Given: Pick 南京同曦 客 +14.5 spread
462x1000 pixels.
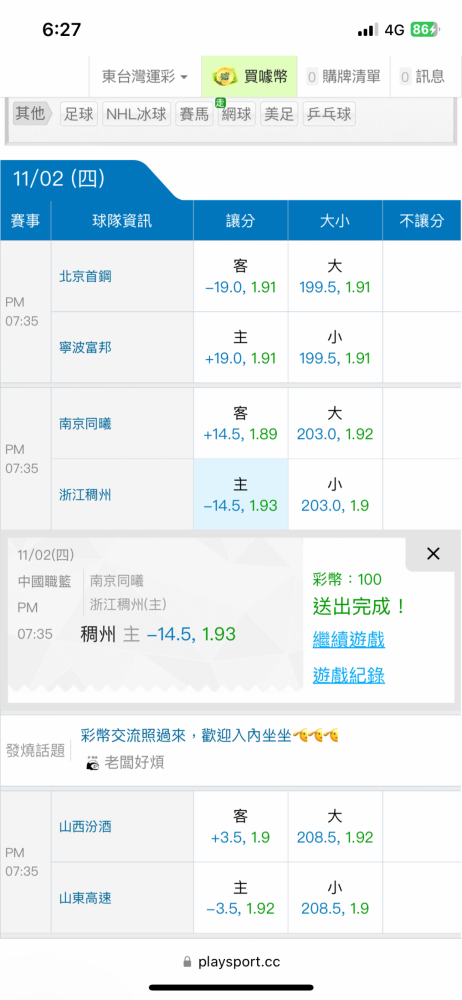Looking at the screenshot, I should 241,423.
